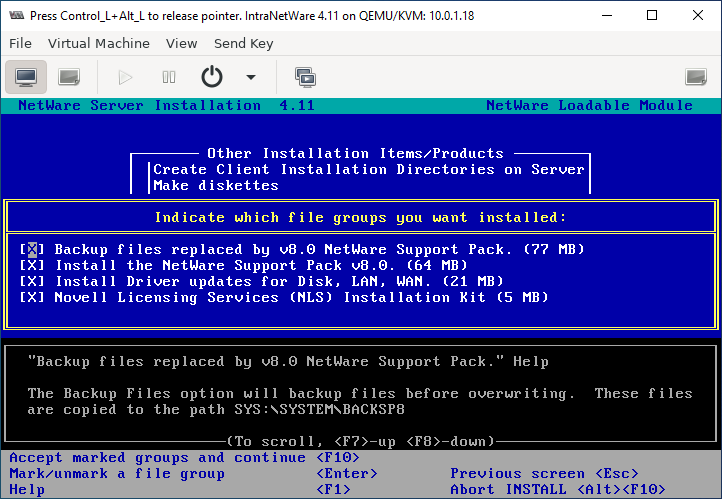Image resolution: width=722 pixels, height=499 pixels.
Task: Shut down the VM with power icon
Action: coord(212,77)
